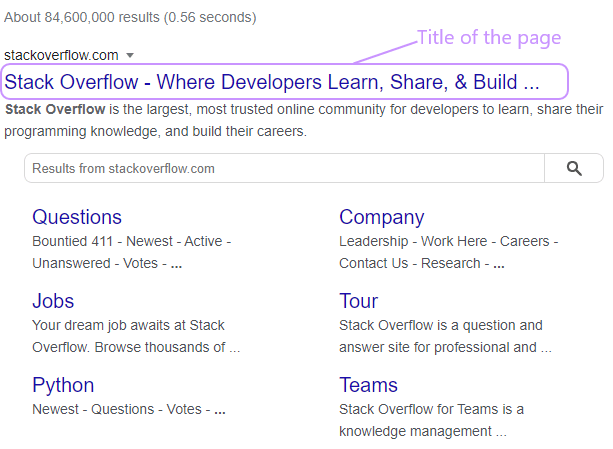613x449 pixels.
Task: Open the Tour sitelink
Action: [x=358, y=301]
